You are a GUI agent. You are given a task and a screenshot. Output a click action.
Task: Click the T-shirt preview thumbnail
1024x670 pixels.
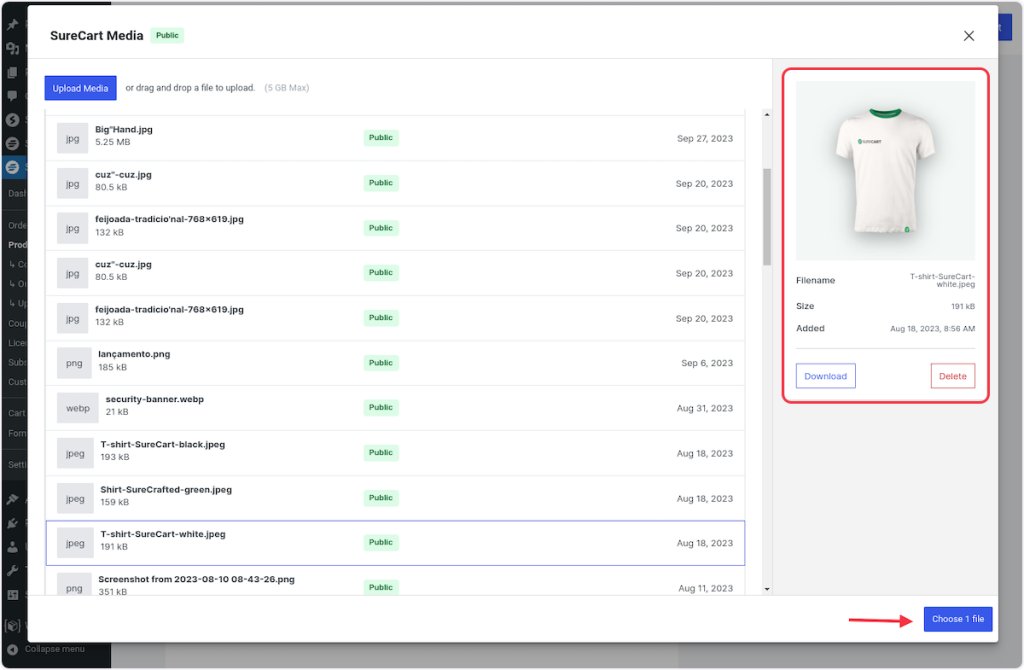885,170
